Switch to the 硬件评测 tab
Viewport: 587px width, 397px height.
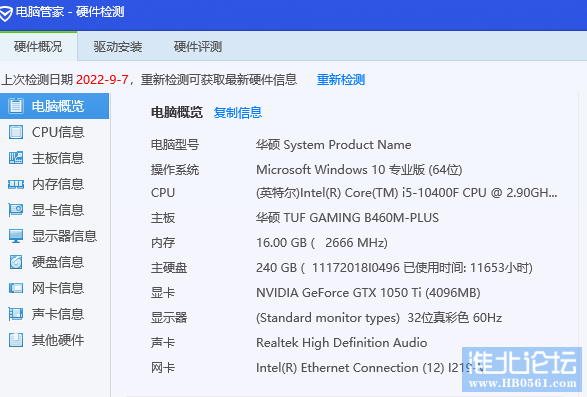[198, 47]
